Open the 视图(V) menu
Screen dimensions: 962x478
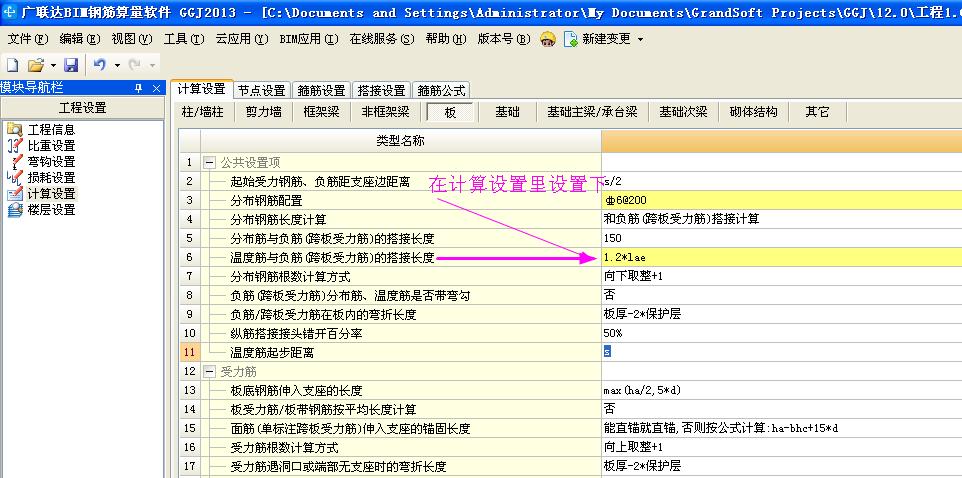coord(132,39)
